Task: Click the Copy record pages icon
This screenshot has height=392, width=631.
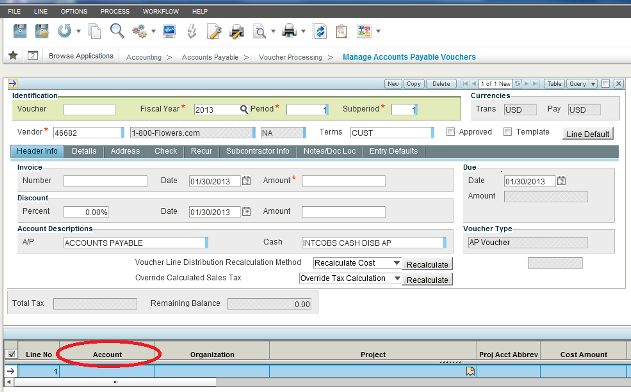Action: tap(95, 31)
